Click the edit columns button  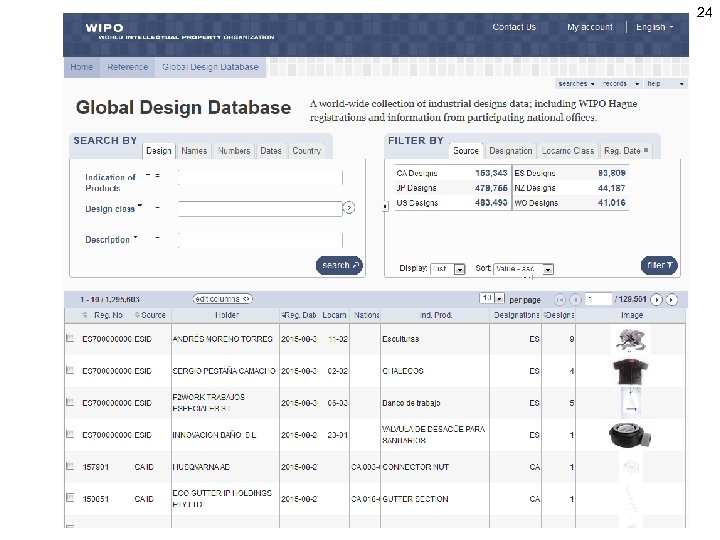point(222,299)
